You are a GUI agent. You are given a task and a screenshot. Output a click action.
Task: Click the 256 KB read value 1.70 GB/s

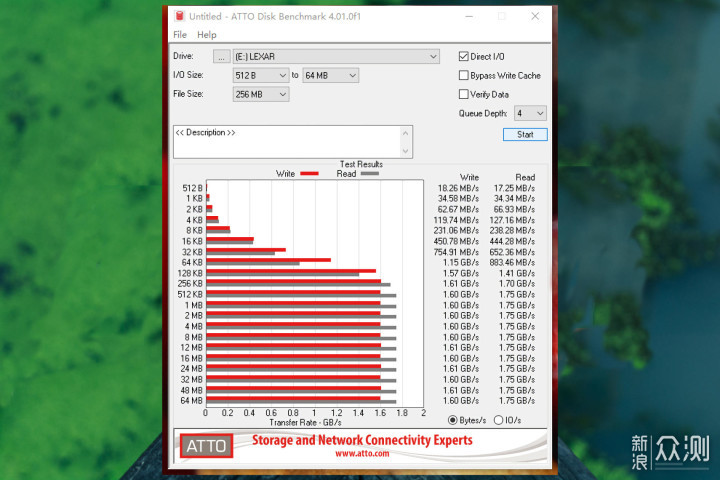(517, 284)
